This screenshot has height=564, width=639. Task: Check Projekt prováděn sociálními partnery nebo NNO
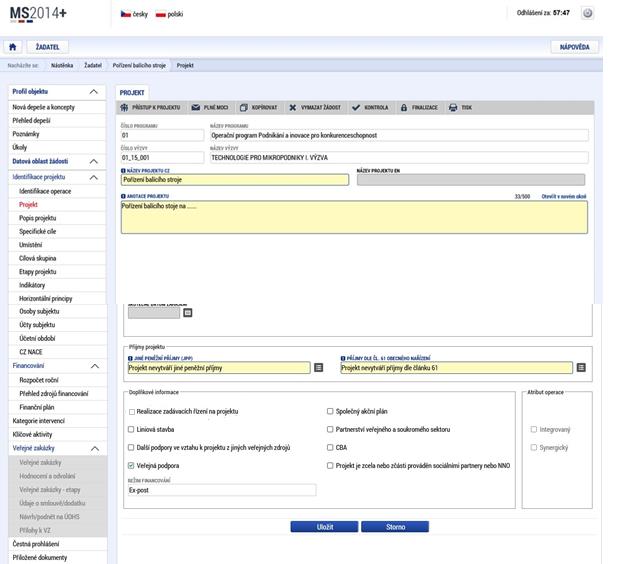tap(330, 465)
